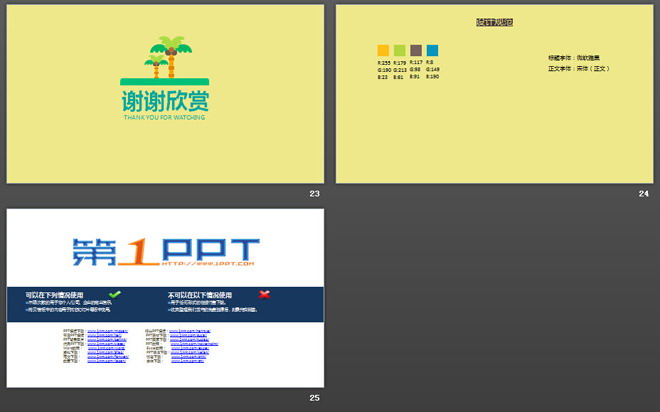The image size is (660, 412).
Task: Click the red X icon on slide 25
Action: tap(264, 294)
